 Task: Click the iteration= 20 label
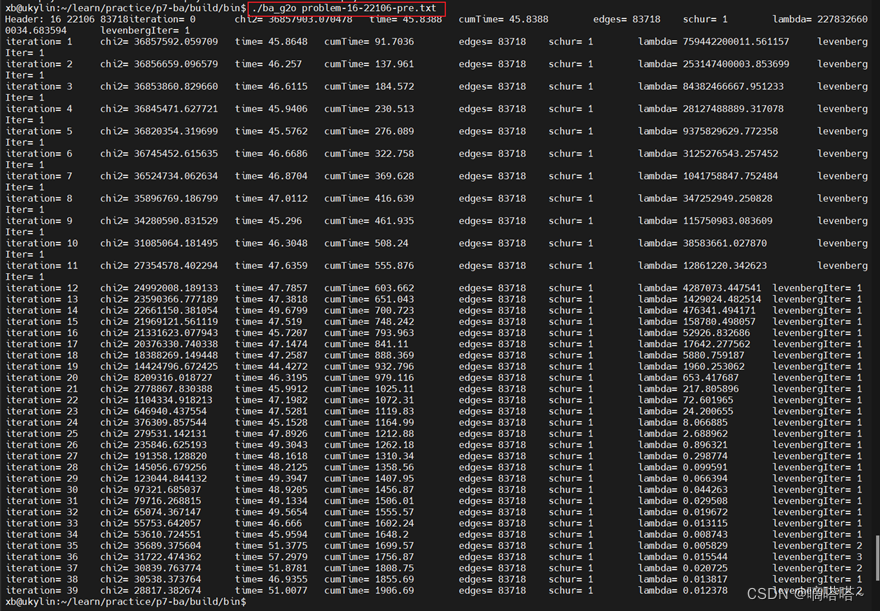click(x=42, y=378)
